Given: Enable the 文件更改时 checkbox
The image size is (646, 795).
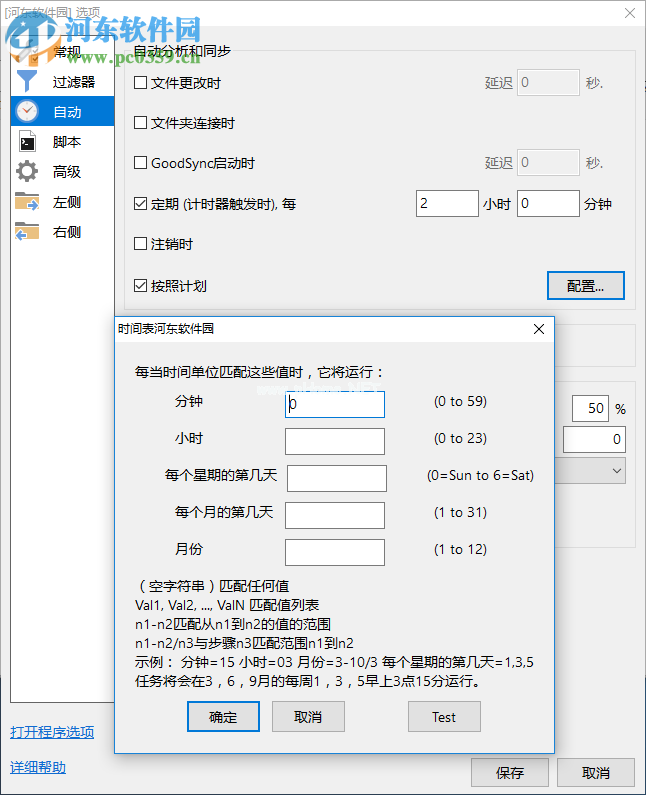Looking at the screenshot, I should [141, 82].
